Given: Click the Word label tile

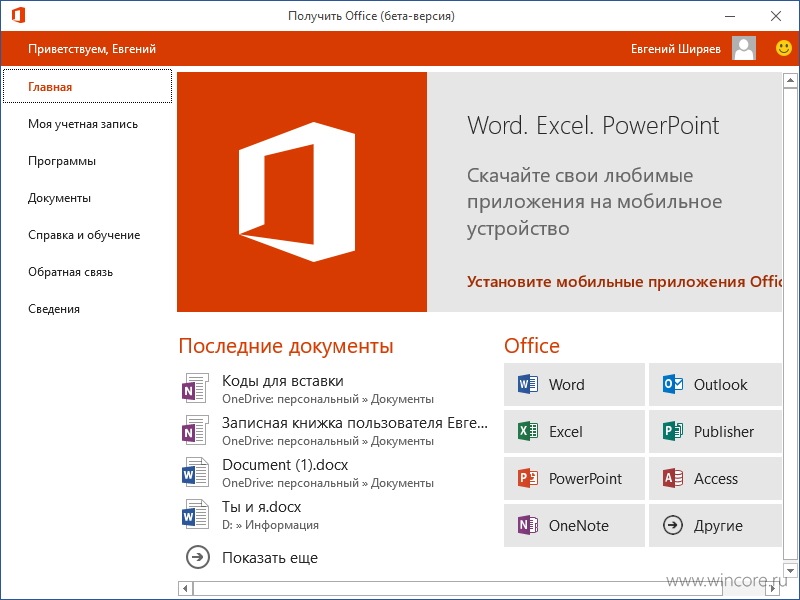Looking at the screenshot, I should click(x=574, y=384).
